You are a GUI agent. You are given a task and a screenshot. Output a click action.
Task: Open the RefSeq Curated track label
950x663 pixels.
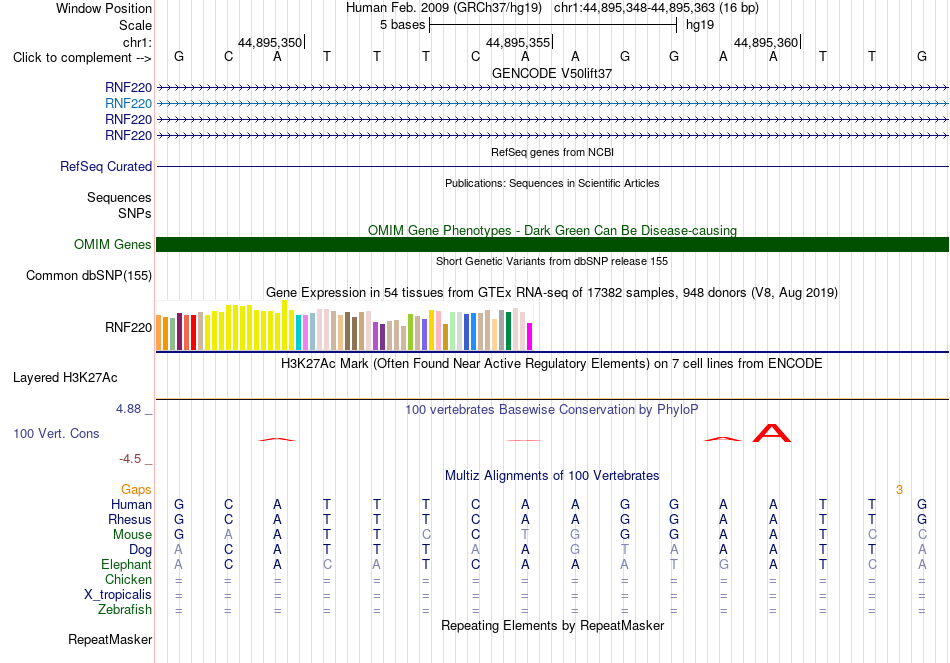(106, 166)
